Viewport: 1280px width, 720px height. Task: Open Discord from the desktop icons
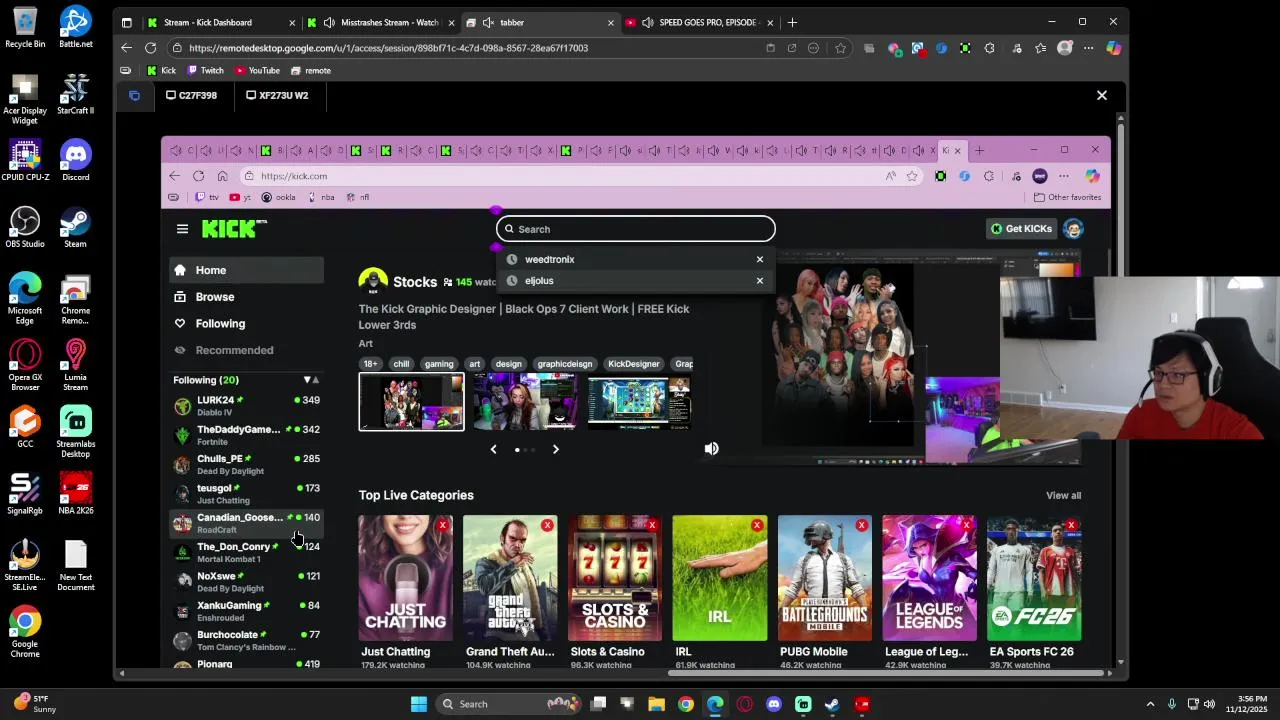tap(75, 160)
